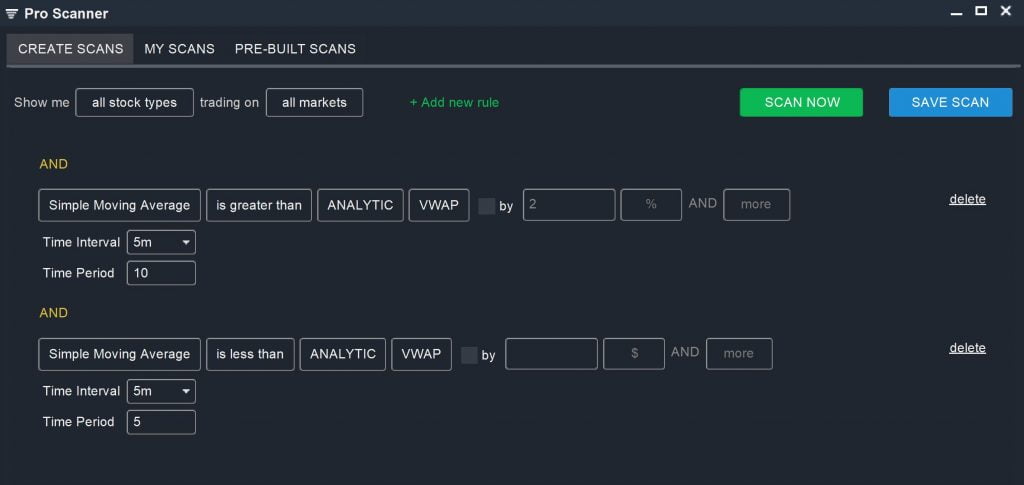The width and height of the screenshot is (1024, 485).
Task: Delete the second Simple Moving Average rule
Action: tap(967, 348)
